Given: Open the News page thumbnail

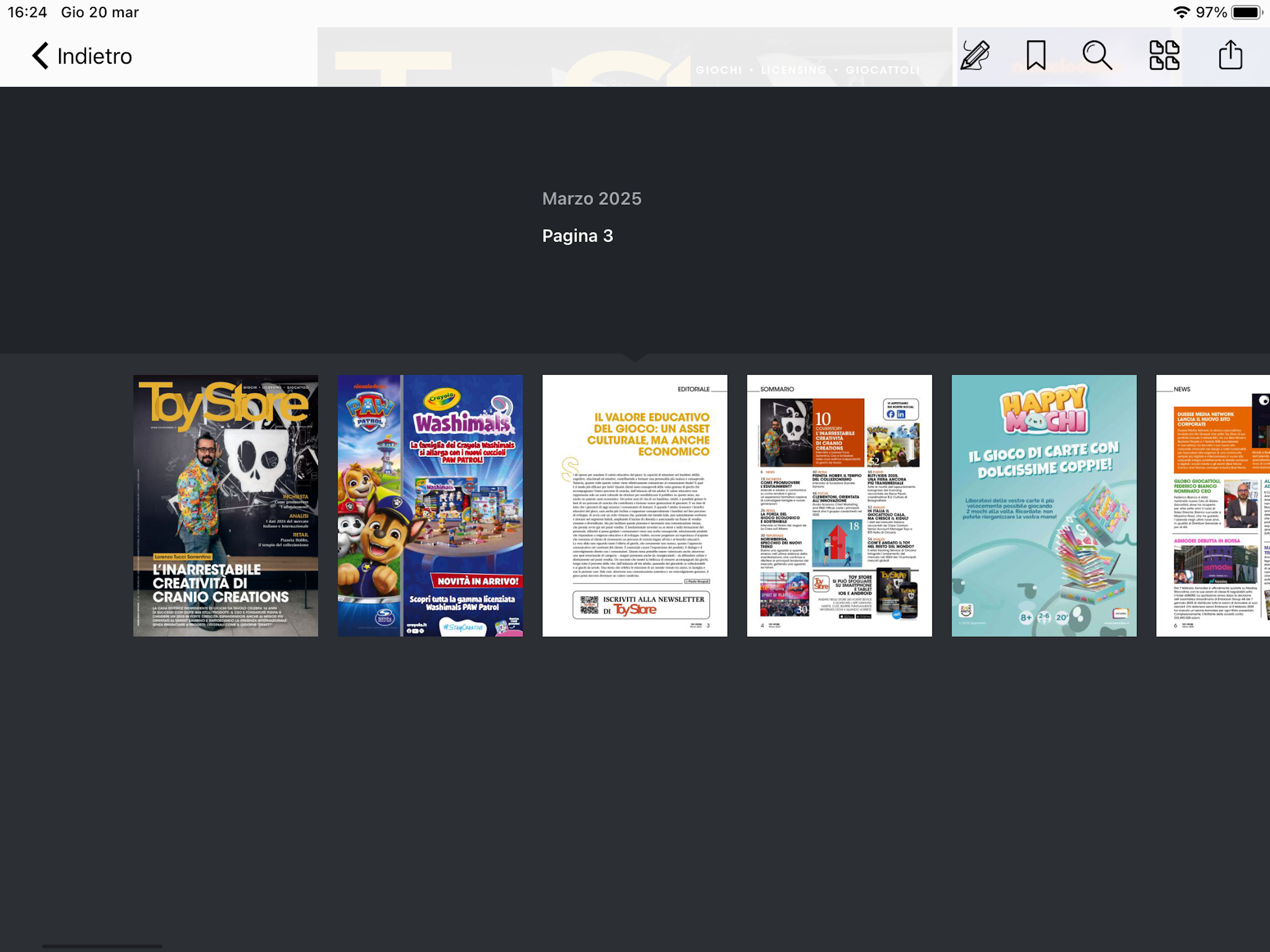Looking at the screenshot, I should click(1212, 505).
